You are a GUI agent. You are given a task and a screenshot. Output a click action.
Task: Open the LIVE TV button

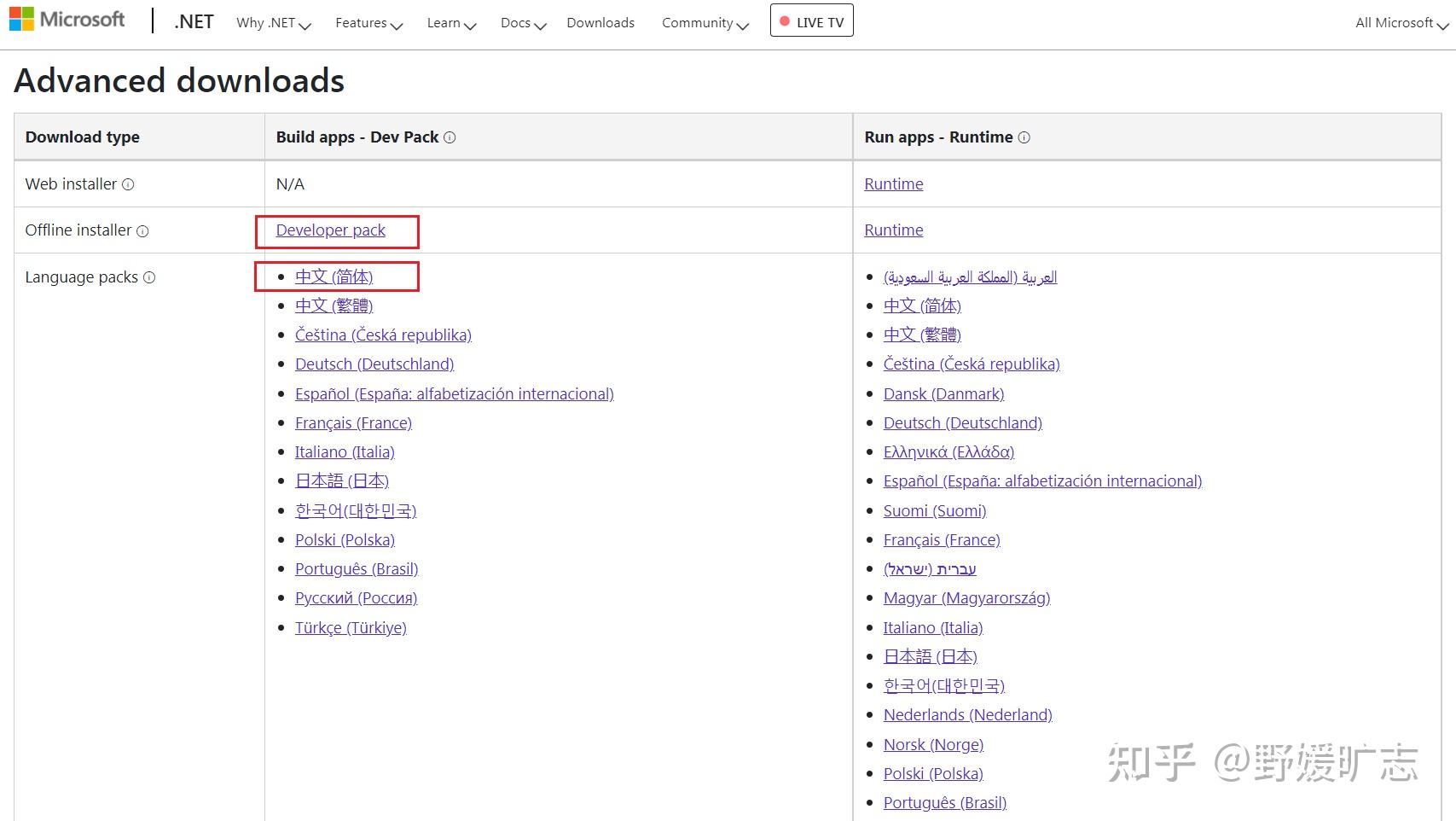[811, 21]
